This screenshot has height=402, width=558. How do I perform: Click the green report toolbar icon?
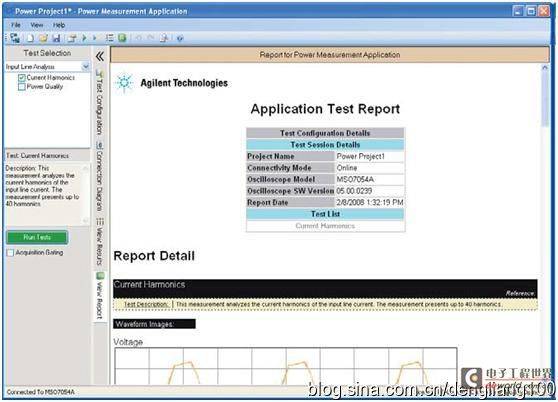(122, 38)
